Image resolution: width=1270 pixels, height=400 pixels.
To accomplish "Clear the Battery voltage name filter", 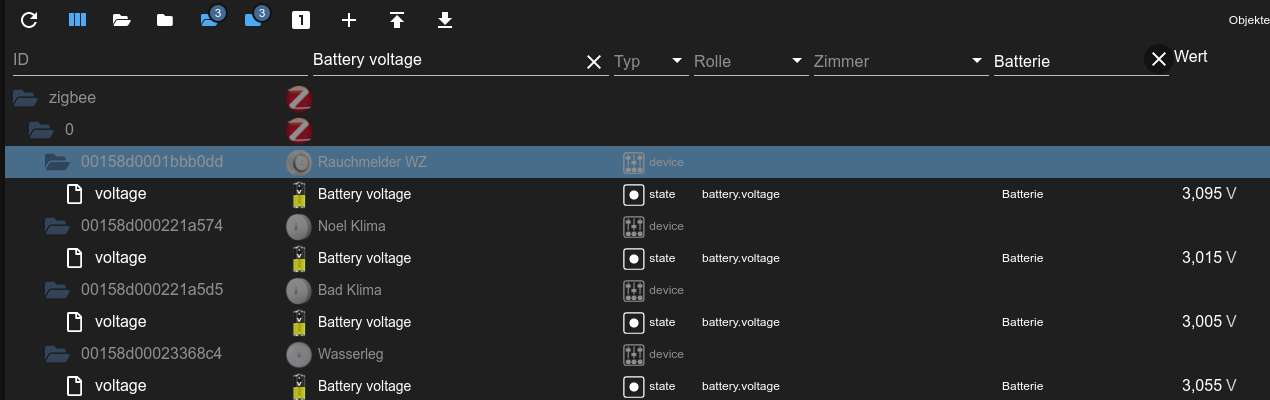I will point(594,62).
